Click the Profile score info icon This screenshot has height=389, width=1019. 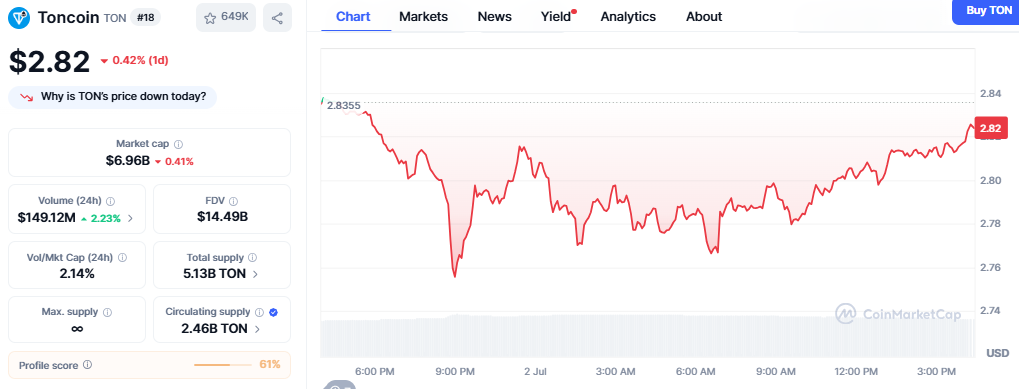[x=88, y=365]
